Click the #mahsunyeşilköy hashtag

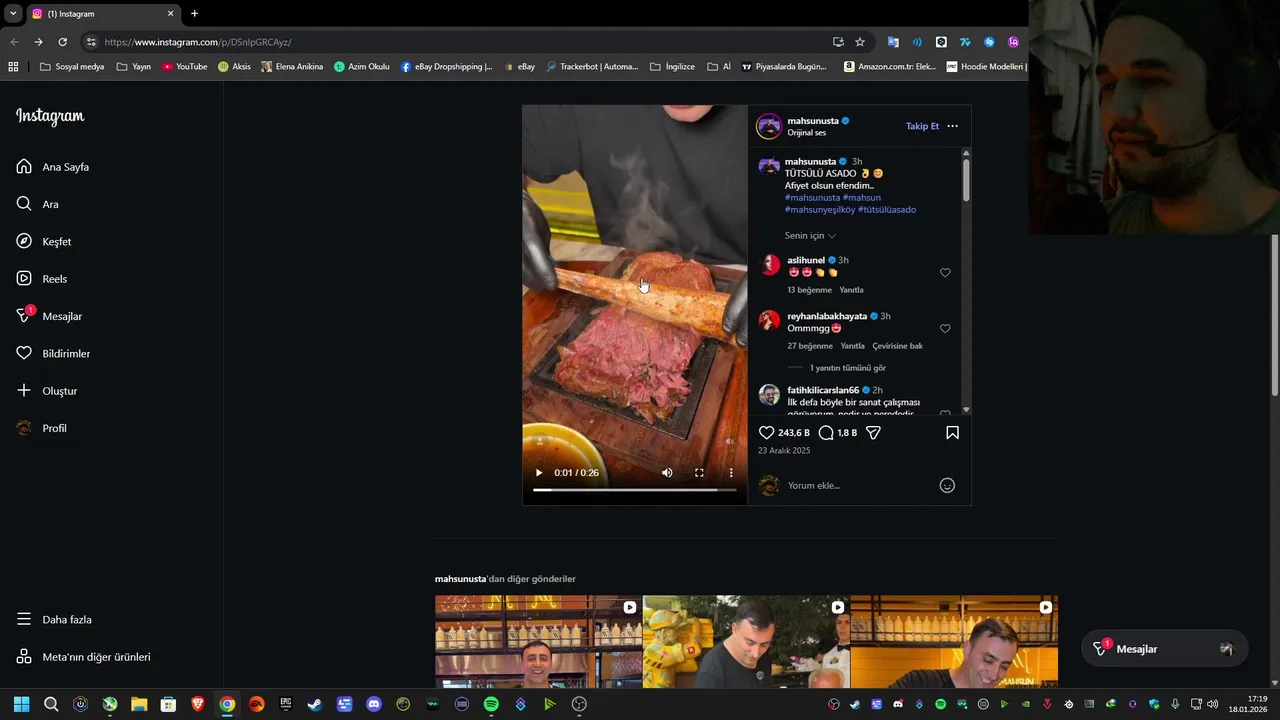pos(820,210)
